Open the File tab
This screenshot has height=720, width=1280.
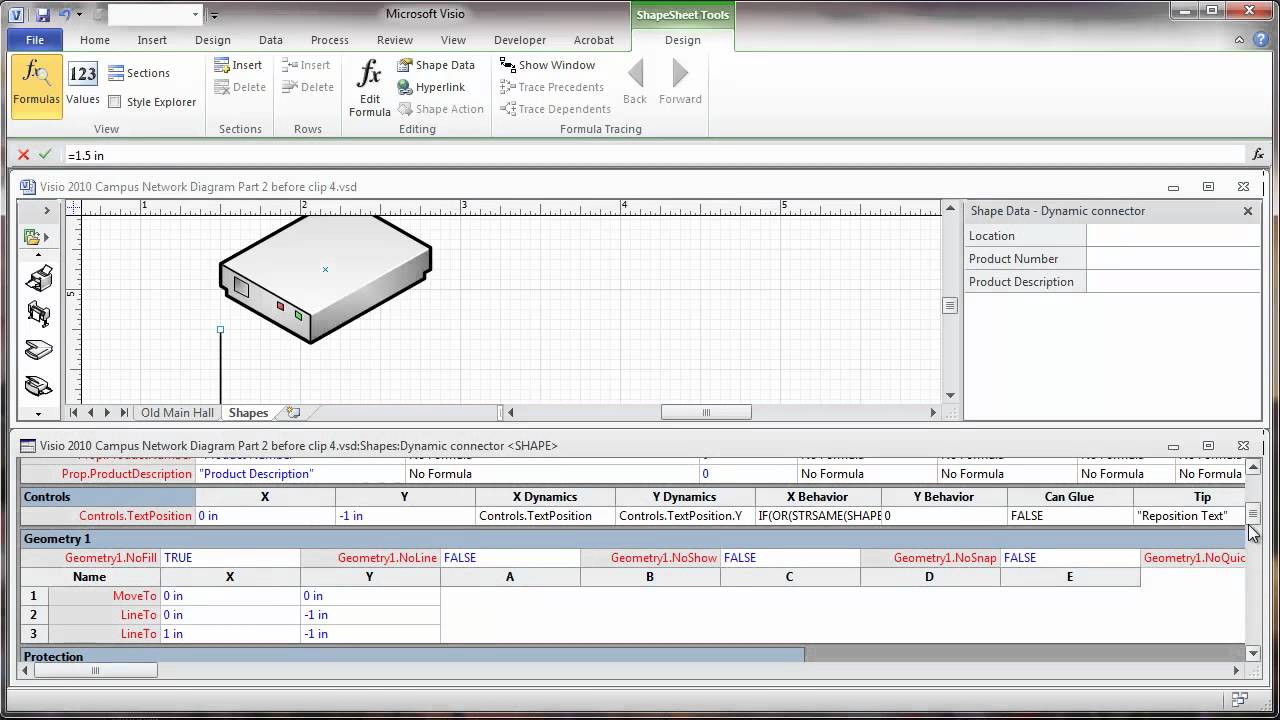click(x=35, y=40)
